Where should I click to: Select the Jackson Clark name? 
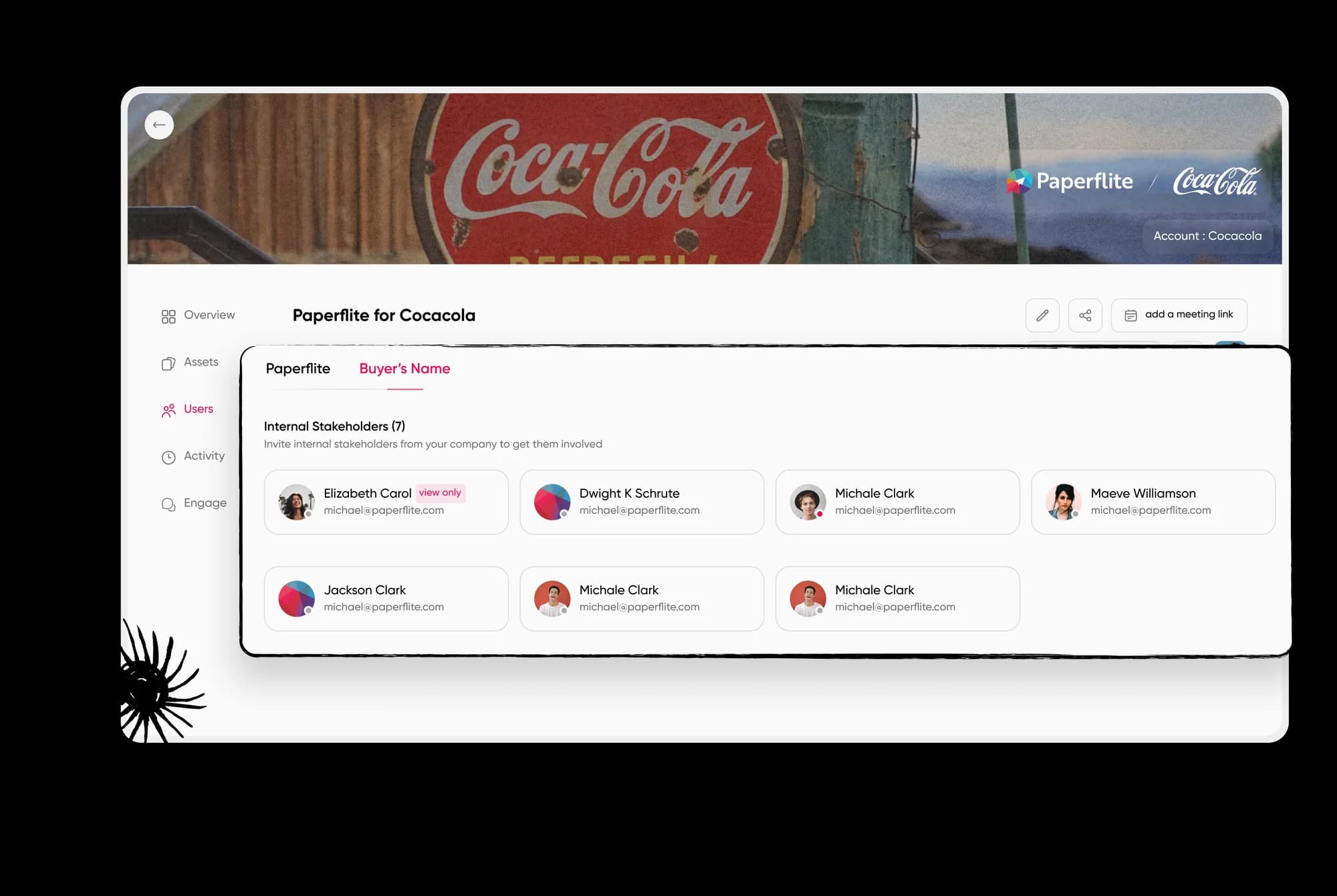tap(364, 591)
